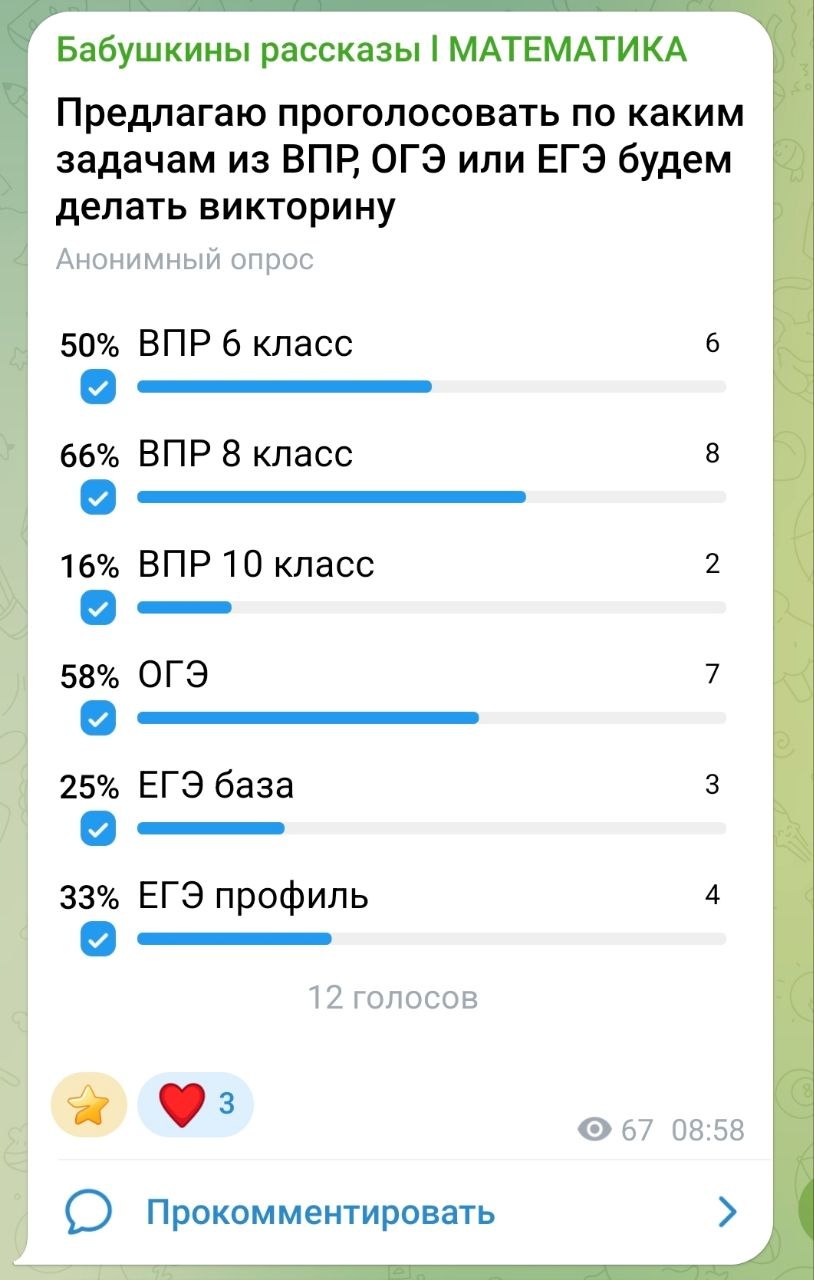Viewport: 814px width, 1280px height.
Task: Click the comment speech bubble icon
Action: tap(90, 1213)
